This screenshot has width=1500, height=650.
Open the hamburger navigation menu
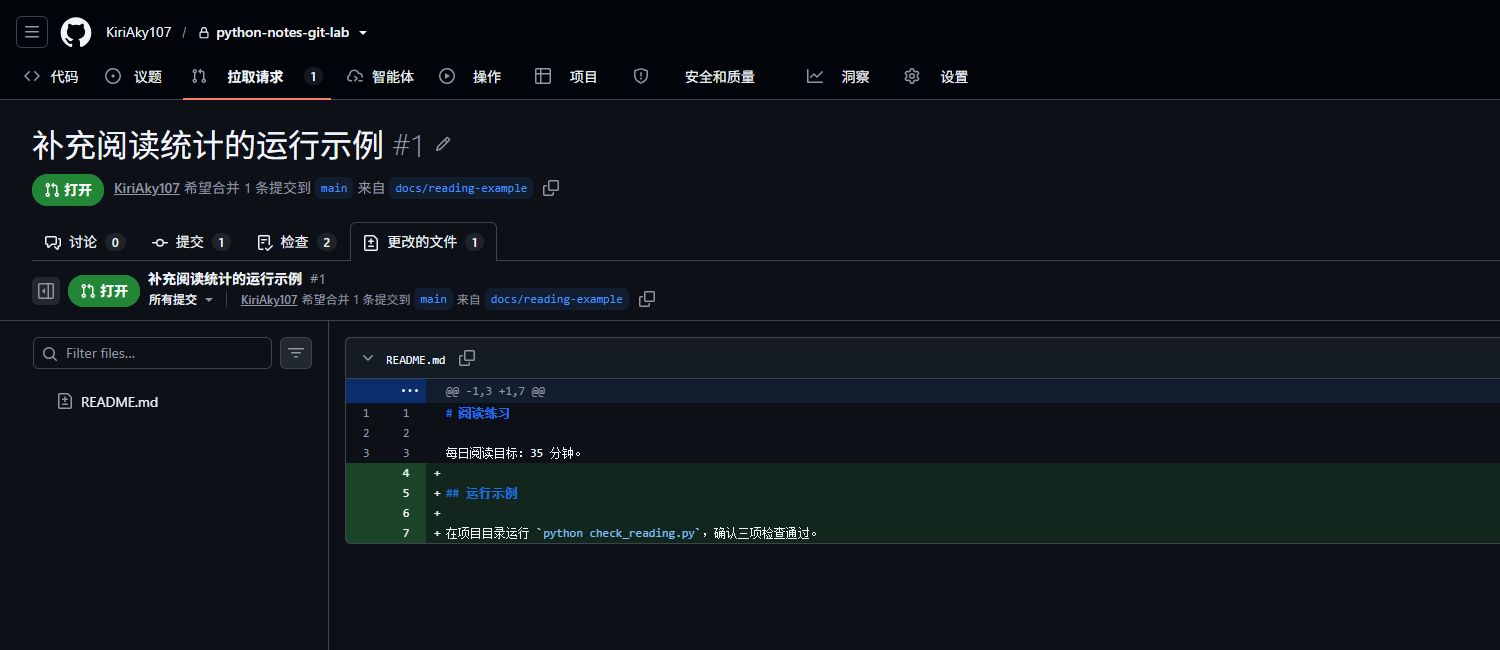[x=32, y=32]
